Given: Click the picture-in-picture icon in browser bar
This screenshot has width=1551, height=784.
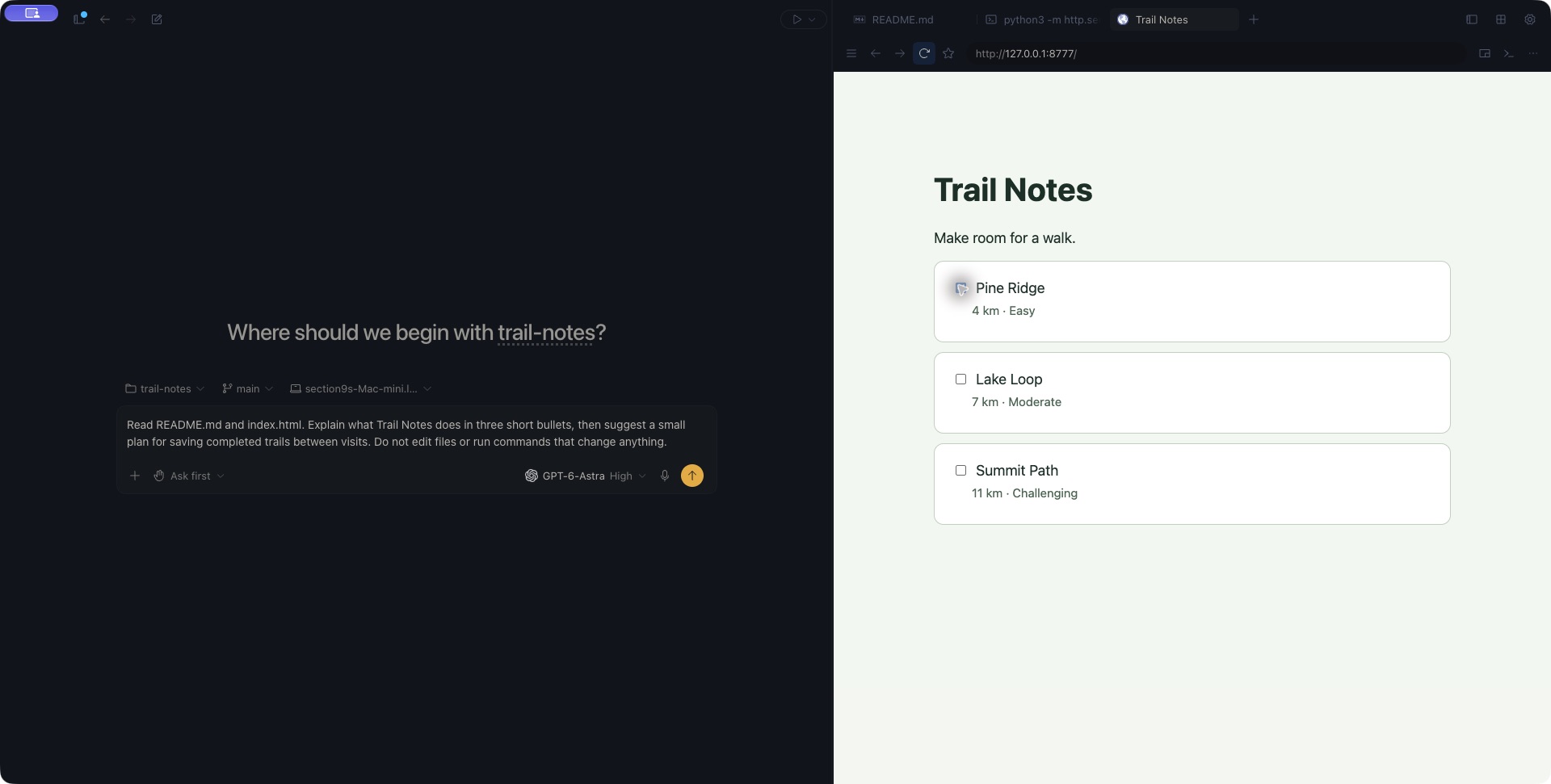Looking at the screenshot, I should point(1485,53).
